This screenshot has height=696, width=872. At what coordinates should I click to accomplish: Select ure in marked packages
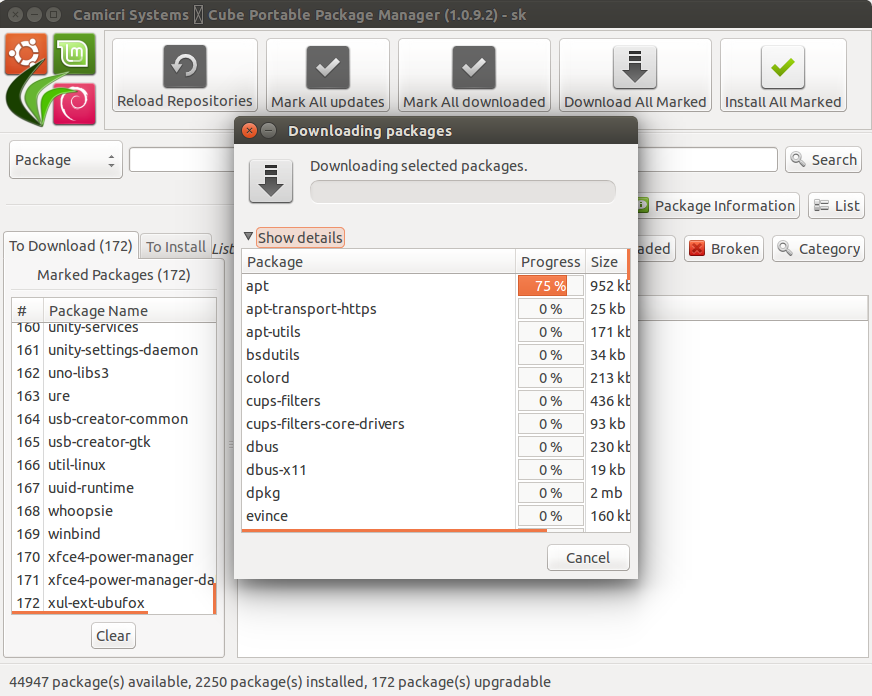click(x=113, y=396)
